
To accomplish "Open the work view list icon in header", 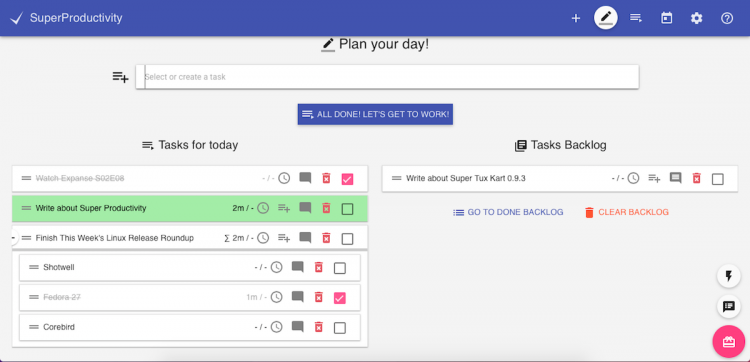I will 636,18.
